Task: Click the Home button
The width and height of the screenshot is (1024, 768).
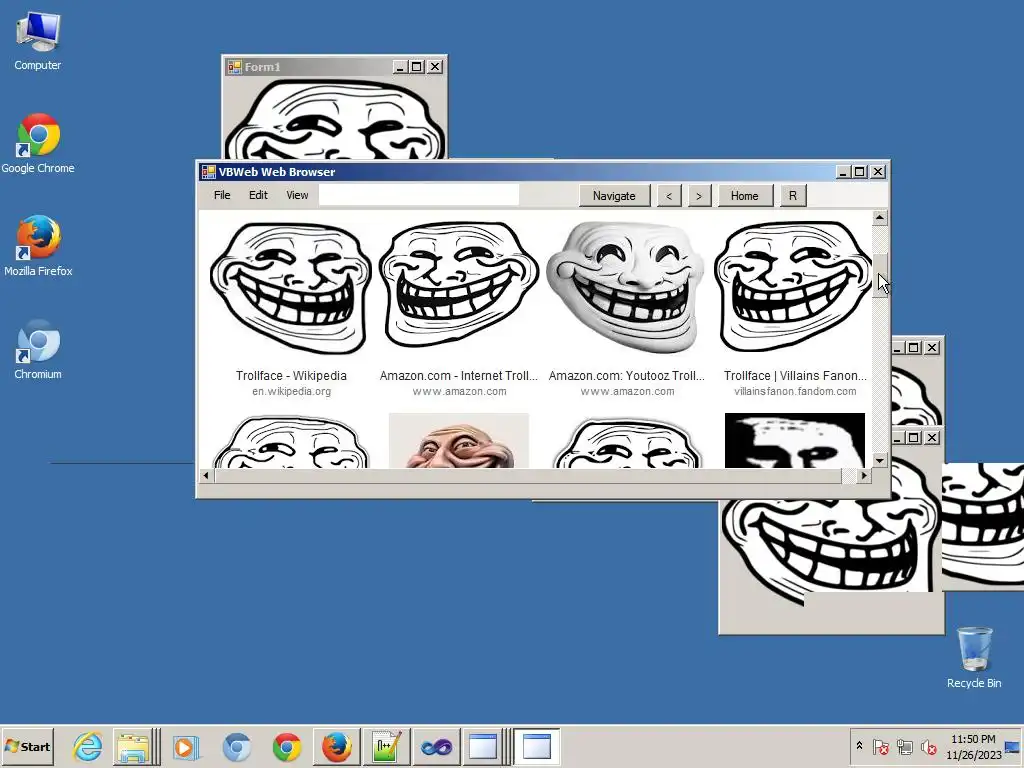Action: pos(744,195)
